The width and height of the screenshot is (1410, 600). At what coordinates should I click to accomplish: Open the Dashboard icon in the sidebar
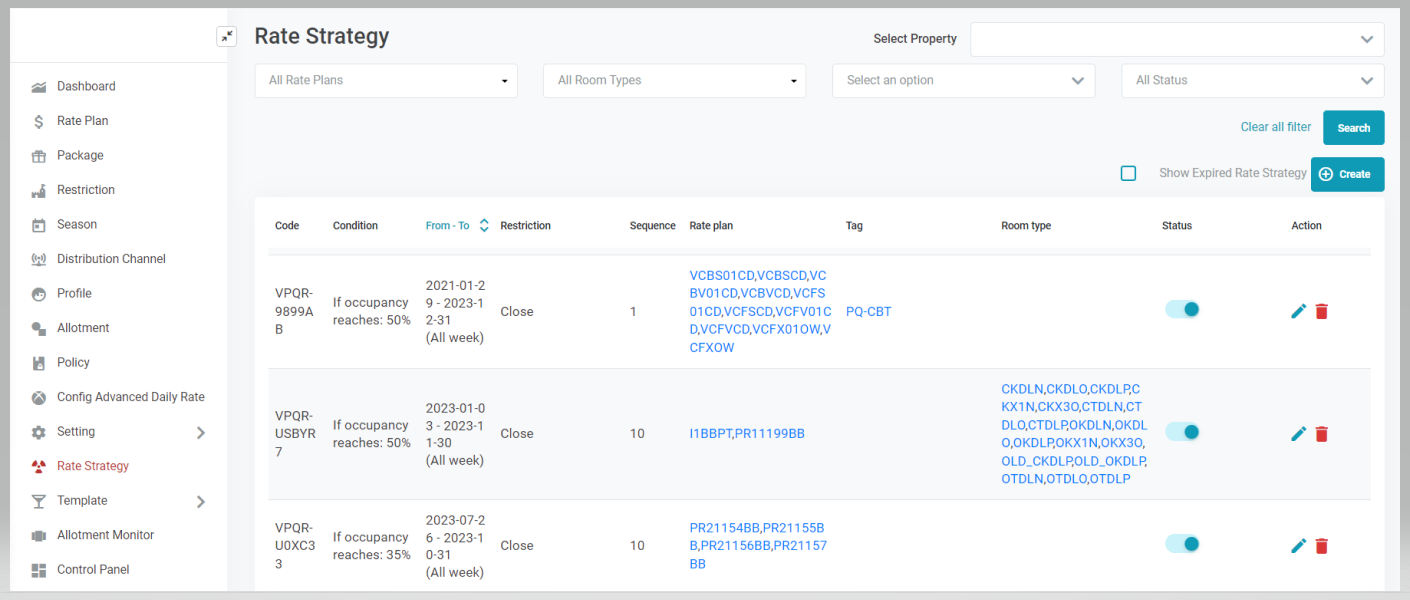[x=39, y=87]
